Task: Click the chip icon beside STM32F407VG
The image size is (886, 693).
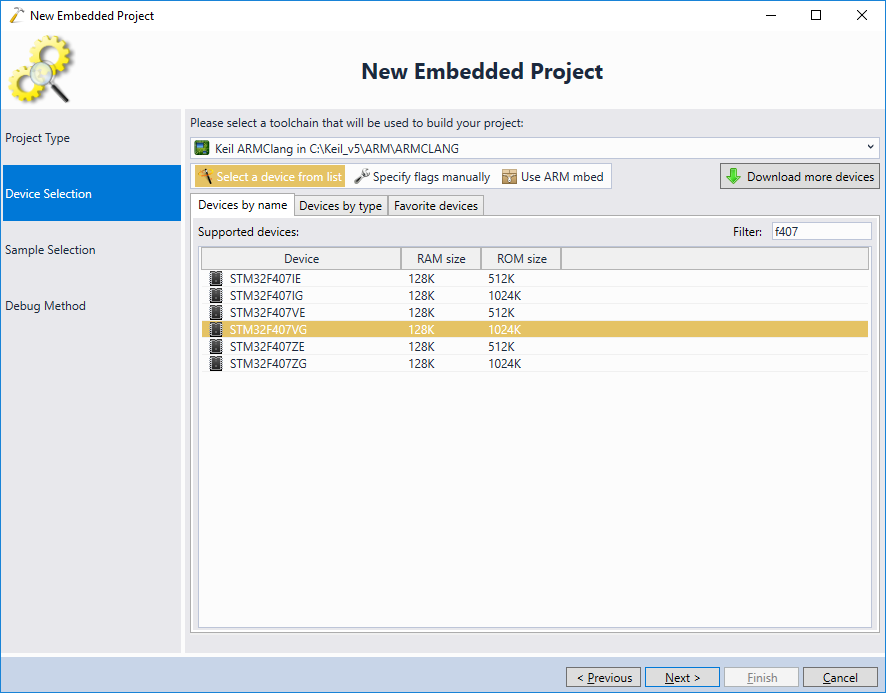Action: (216, 330)
